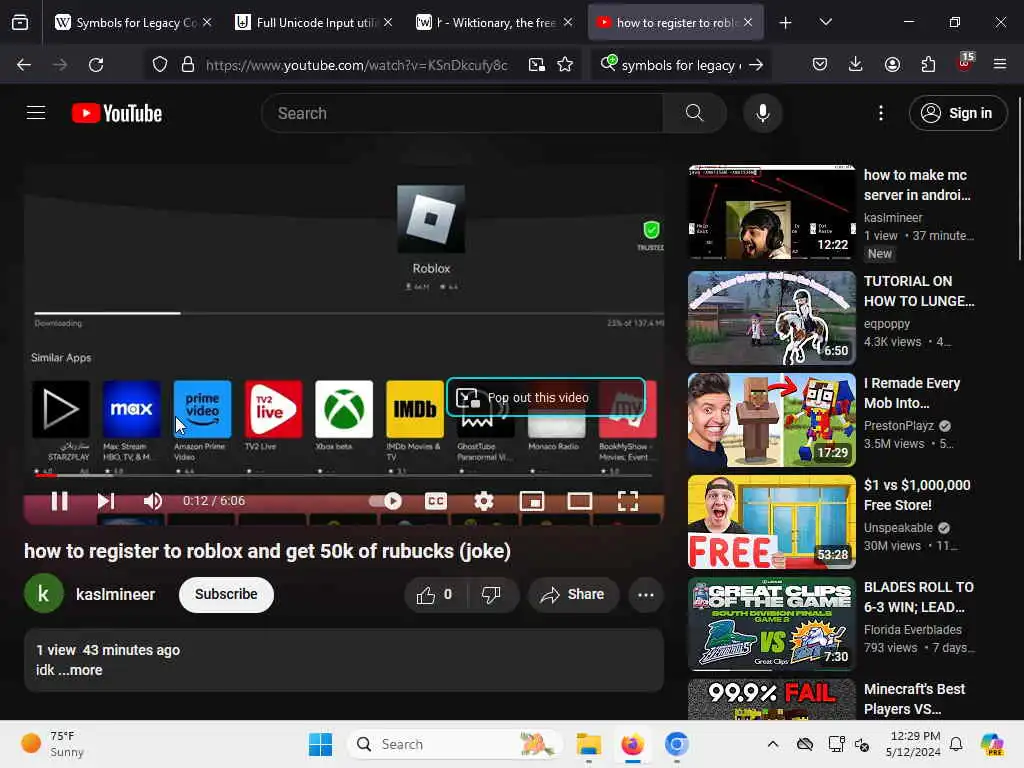Open the 75°F Sunny weather widget
Viewport: 1024px width, 768px height.
point(54,744)
